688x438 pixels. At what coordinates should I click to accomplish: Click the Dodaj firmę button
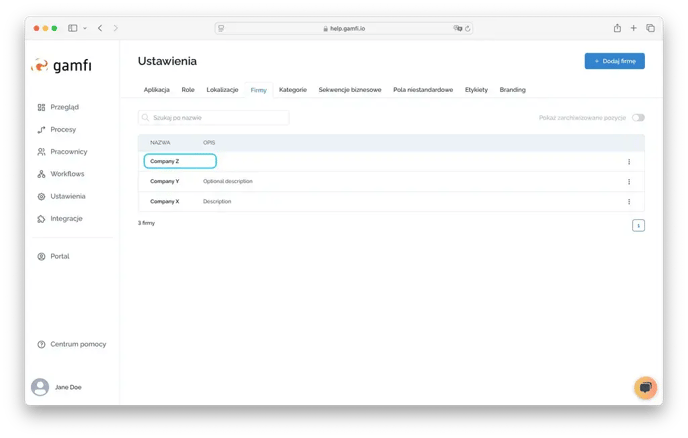(x=614, y=61)
